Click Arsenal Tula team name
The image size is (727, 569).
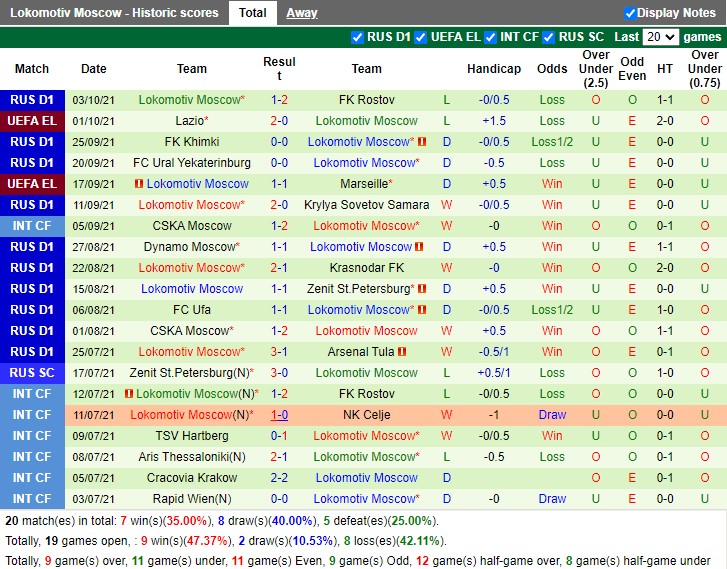[x=361, y=352]
